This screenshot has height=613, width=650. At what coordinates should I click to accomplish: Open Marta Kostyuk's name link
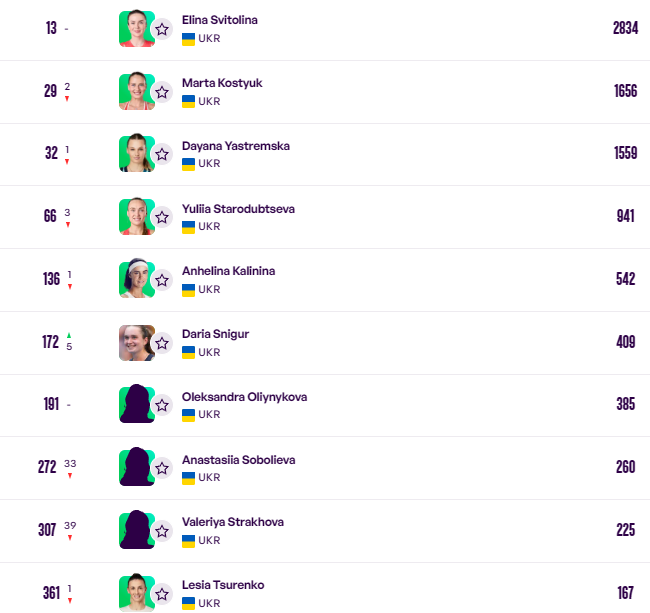click(222, 83)
